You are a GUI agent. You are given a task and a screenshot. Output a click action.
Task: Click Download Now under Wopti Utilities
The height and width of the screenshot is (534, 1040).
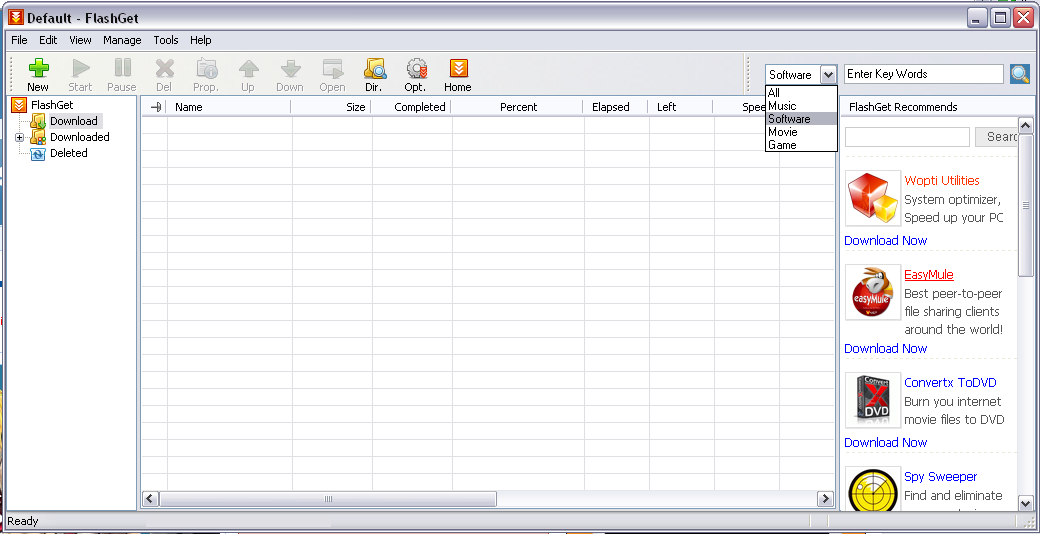coord(885,240)
